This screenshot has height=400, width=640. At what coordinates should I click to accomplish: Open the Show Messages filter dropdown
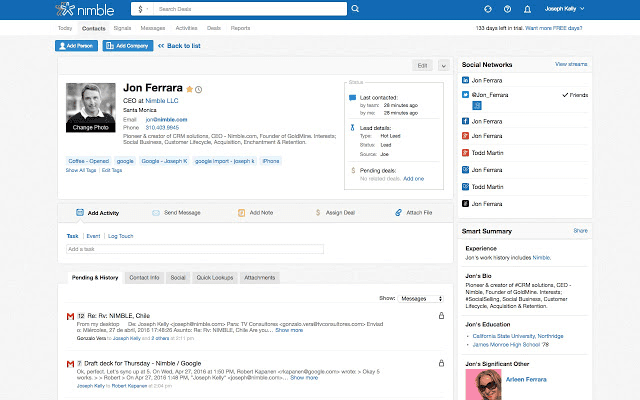pyautogui.click(x=422, y=298)
